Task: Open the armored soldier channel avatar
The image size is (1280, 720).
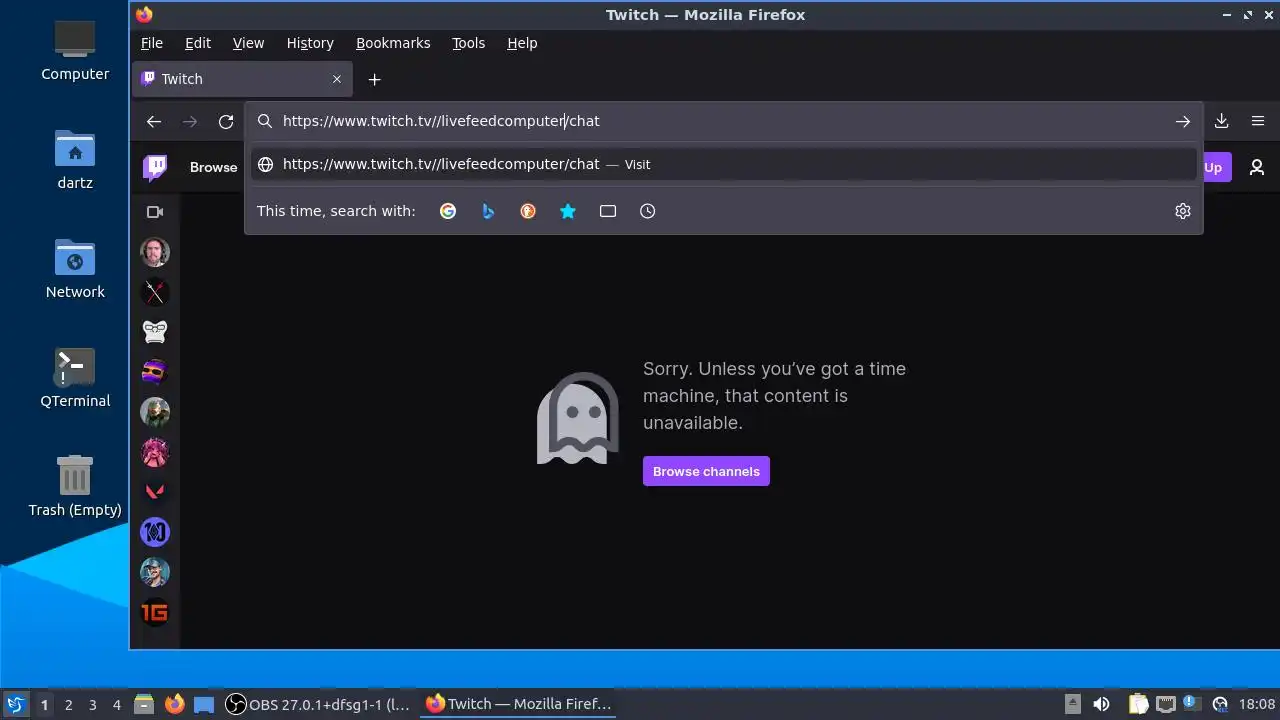Action: coord(155,412)
